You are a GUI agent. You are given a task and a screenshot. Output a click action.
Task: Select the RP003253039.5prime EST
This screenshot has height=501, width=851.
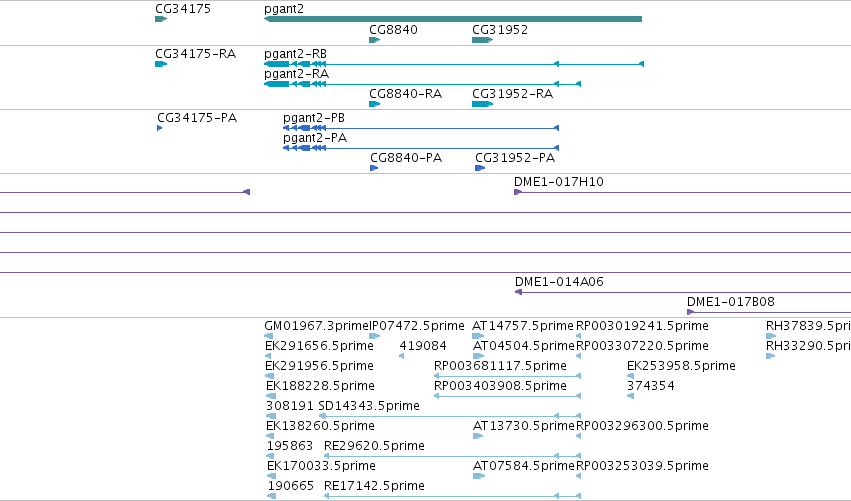point(579,476)
